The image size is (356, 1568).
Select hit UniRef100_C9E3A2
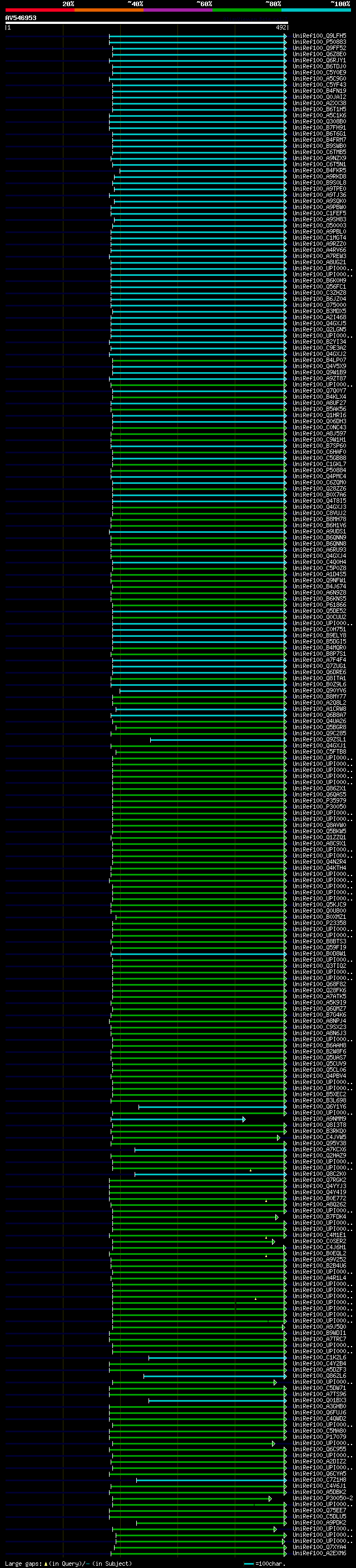pyautogui.click(x=319, y=348)
